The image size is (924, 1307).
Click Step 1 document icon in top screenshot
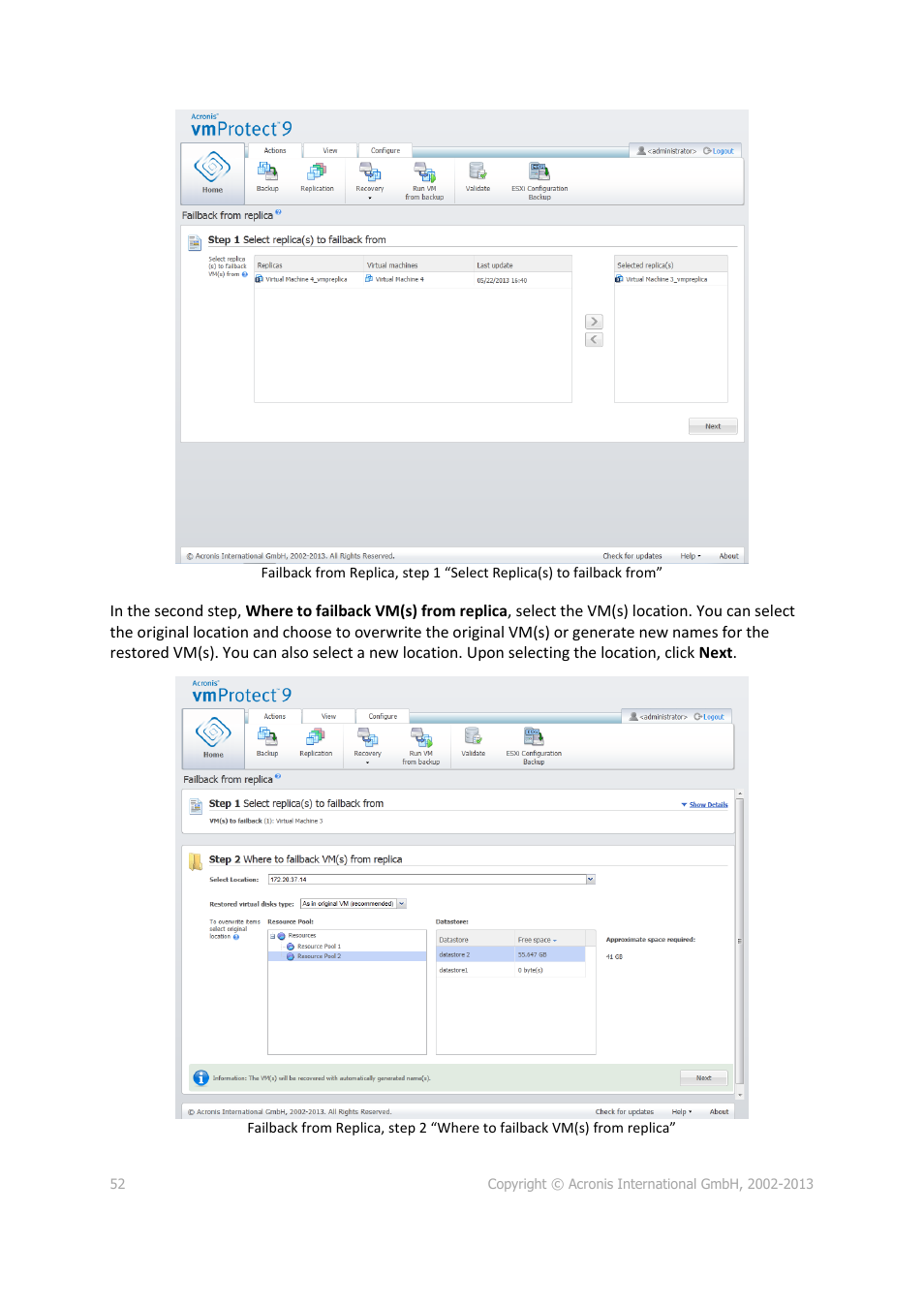195,242
